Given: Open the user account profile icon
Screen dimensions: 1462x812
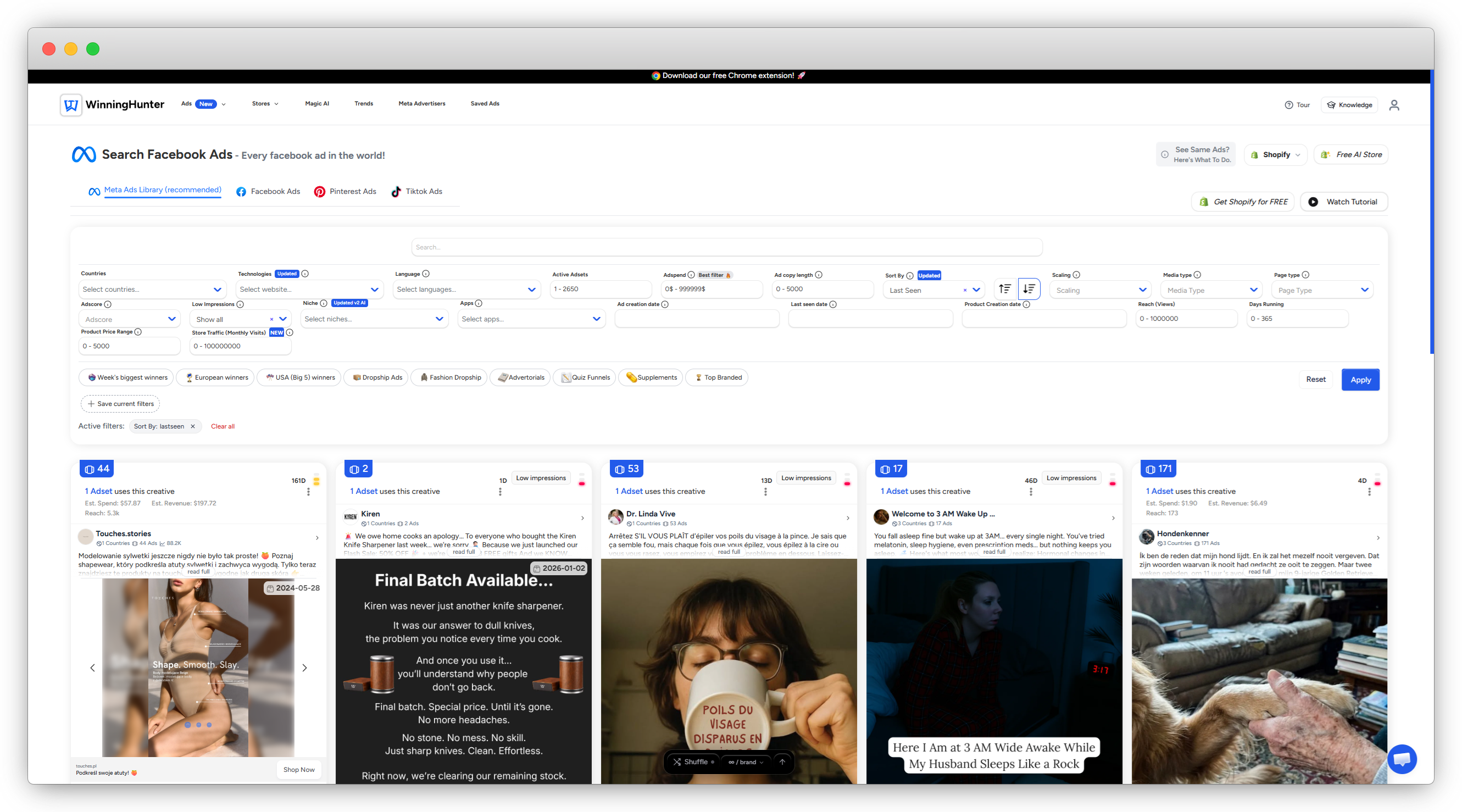Looking at the screenshot, I should point(1394,105).
